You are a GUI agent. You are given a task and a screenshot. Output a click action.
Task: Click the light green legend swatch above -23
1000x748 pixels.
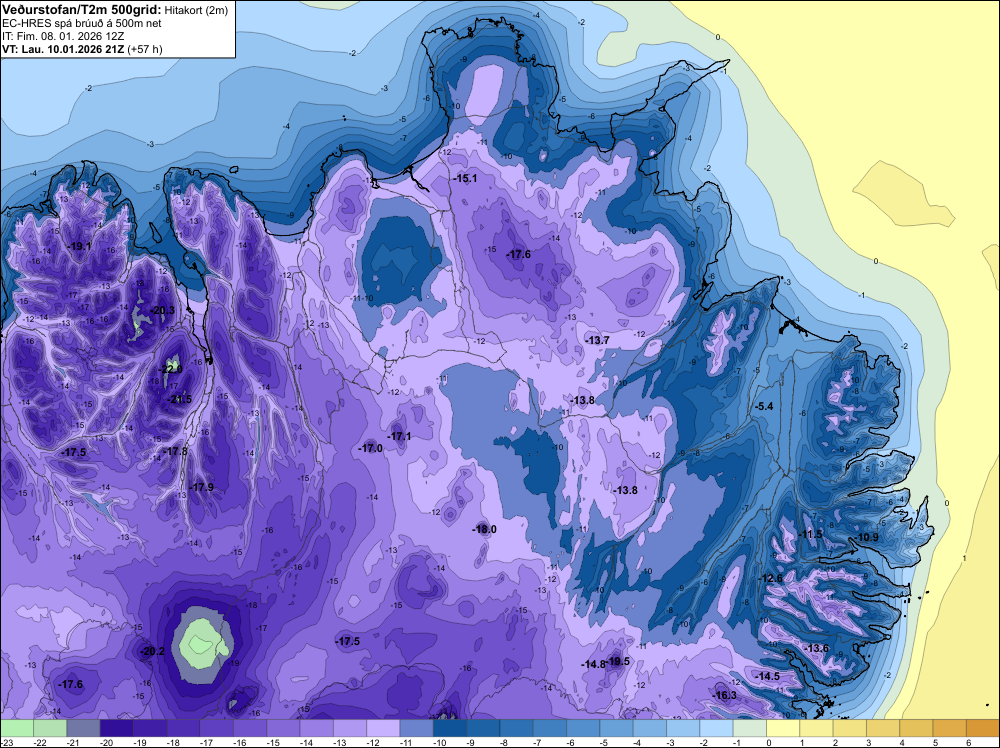(17, 728)
